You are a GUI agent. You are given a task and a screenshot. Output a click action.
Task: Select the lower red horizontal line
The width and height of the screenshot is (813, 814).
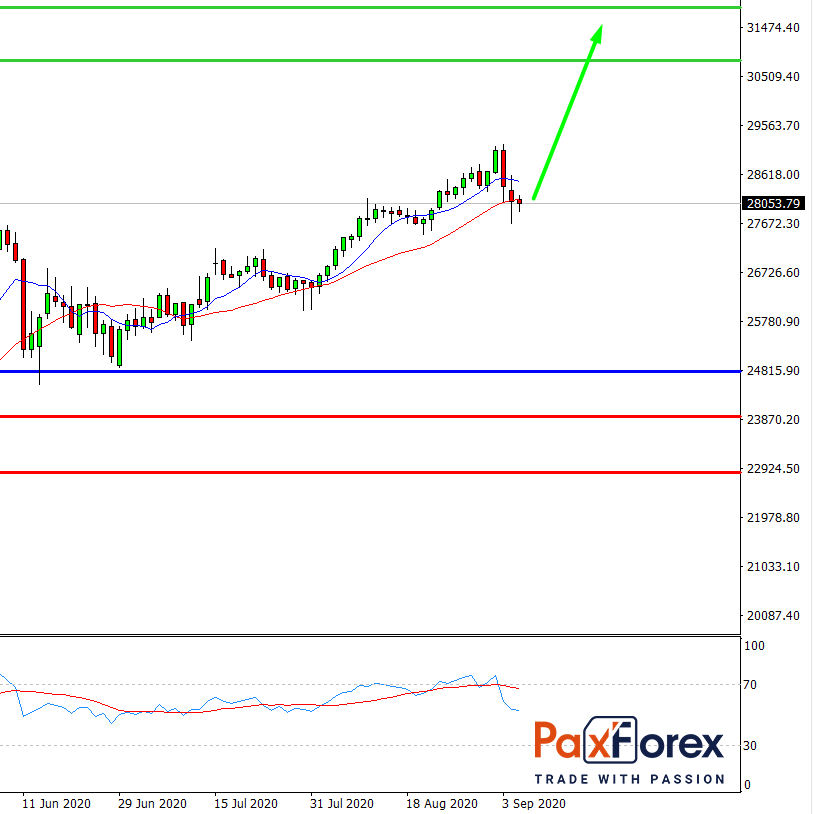(370, 472)
